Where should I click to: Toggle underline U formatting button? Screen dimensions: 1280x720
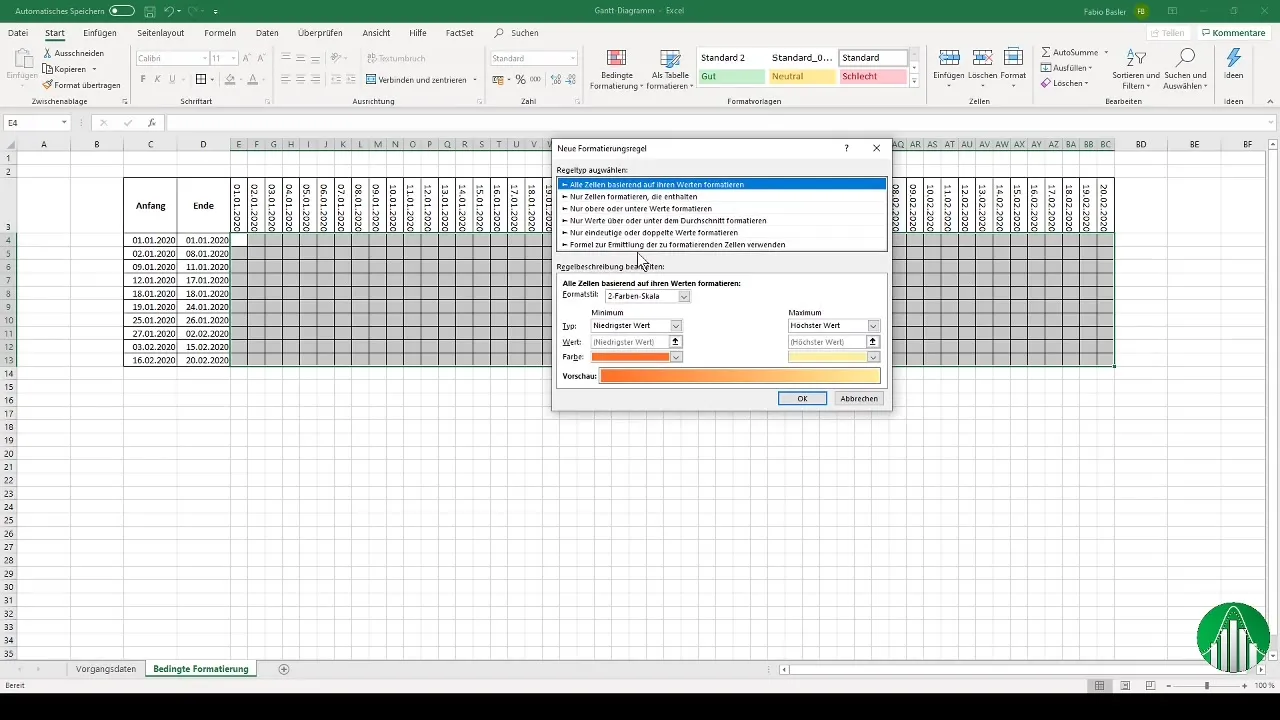point(173,79)
